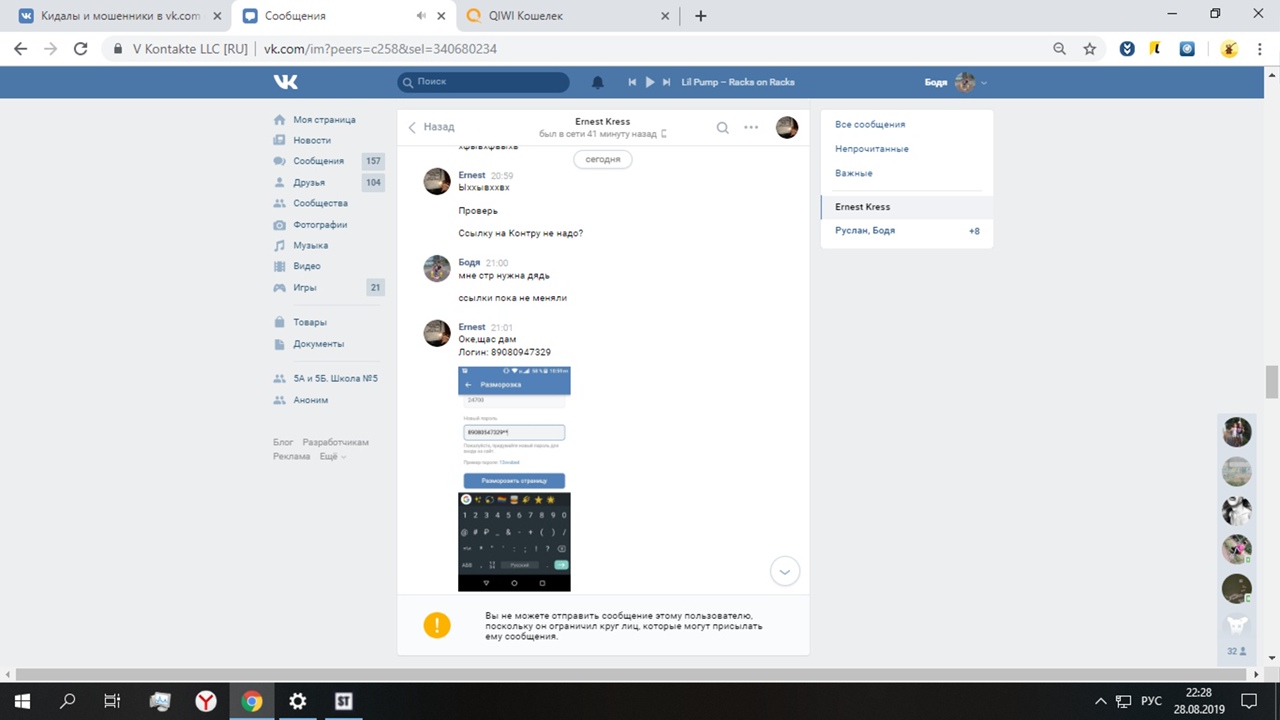This screenshot has height=720, width=1280.
Task: Click the VK Поиск search field
Action: pos(484,82)
